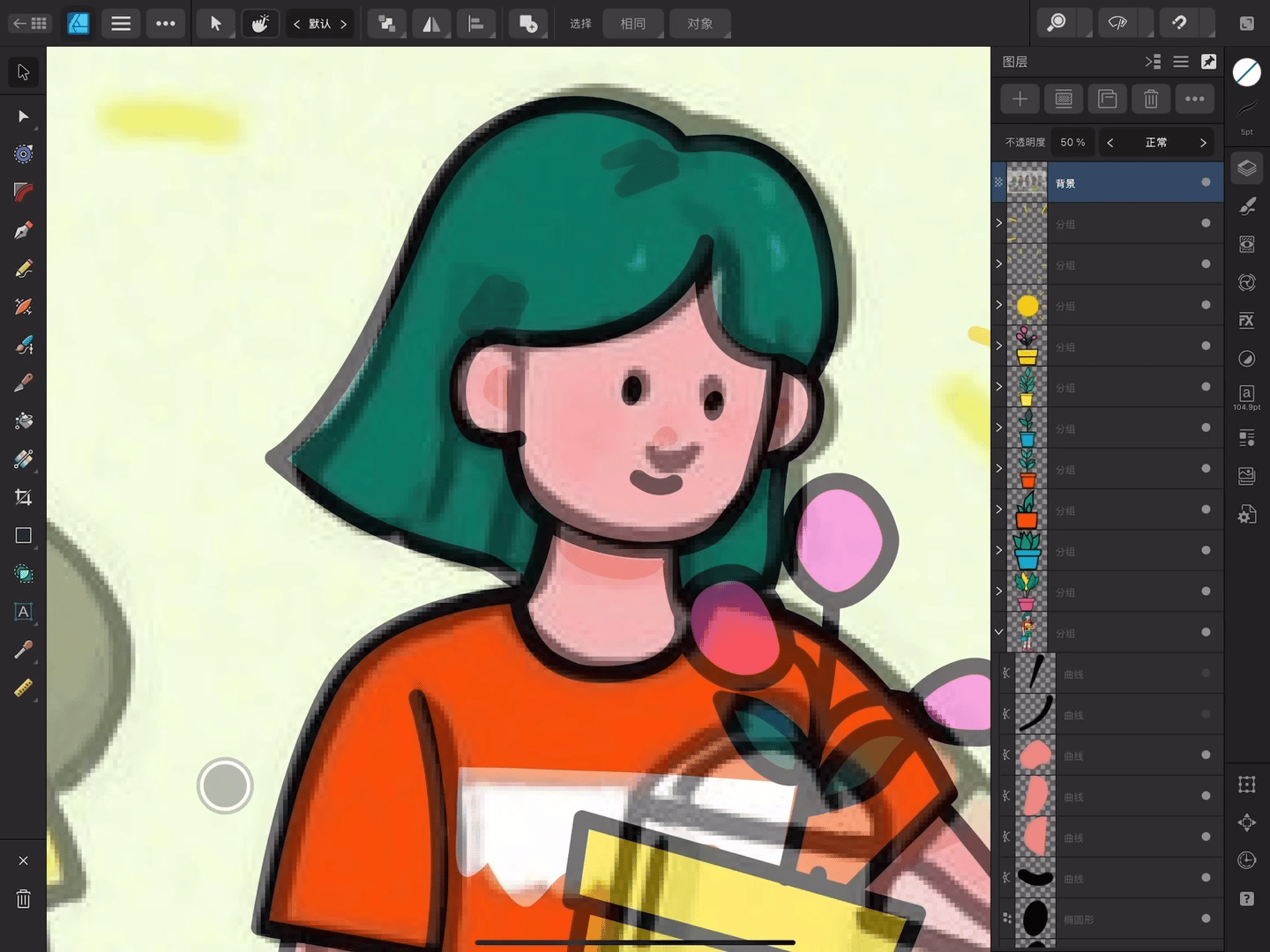Screen dimensions: 1270x952
Task: Hide the 背景 layer visibility dot
Action: (1206, 182)
